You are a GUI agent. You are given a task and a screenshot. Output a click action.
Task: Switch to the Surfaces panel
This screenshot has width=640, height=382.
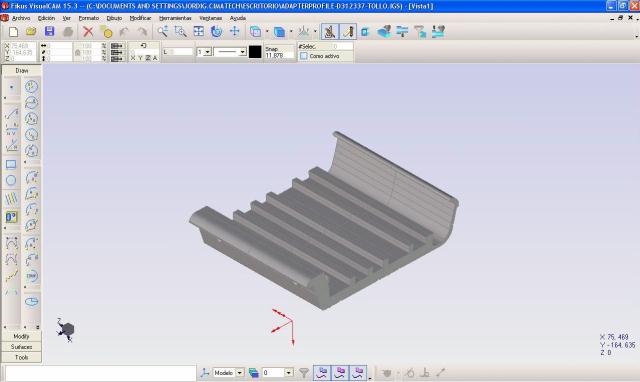pos(21,347)
